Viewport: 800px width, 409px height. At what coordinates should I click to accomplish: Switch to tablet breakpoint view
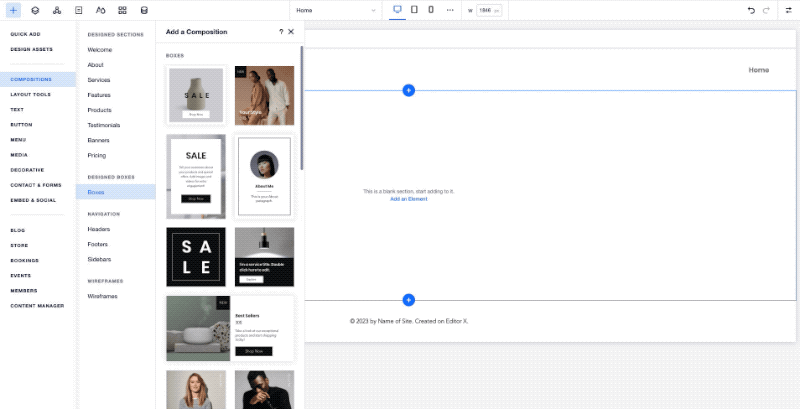pos(414,10)
